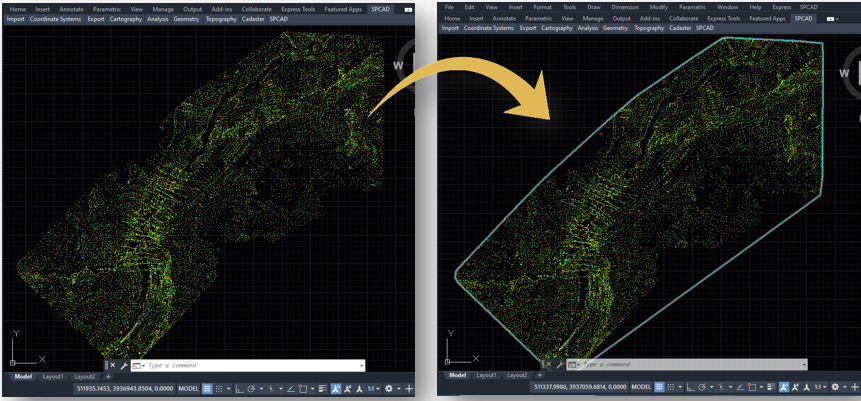
Task: Click auto-scale annotation icon in right window
Action: 795,387
